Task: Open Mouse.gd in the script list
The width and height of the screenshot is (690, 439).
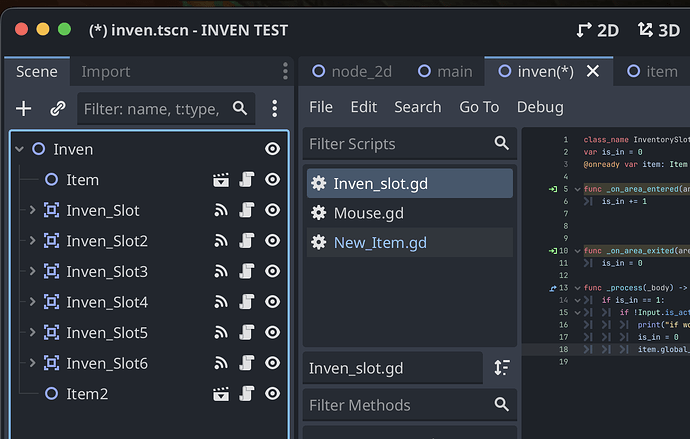Action: (x=410, y=213)
